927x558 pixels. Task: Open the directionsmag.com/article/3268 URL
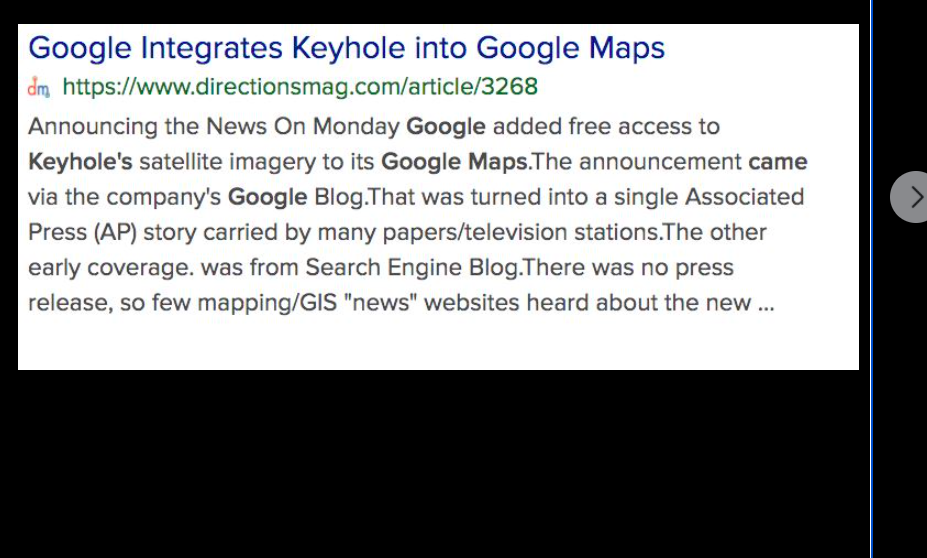300,87
